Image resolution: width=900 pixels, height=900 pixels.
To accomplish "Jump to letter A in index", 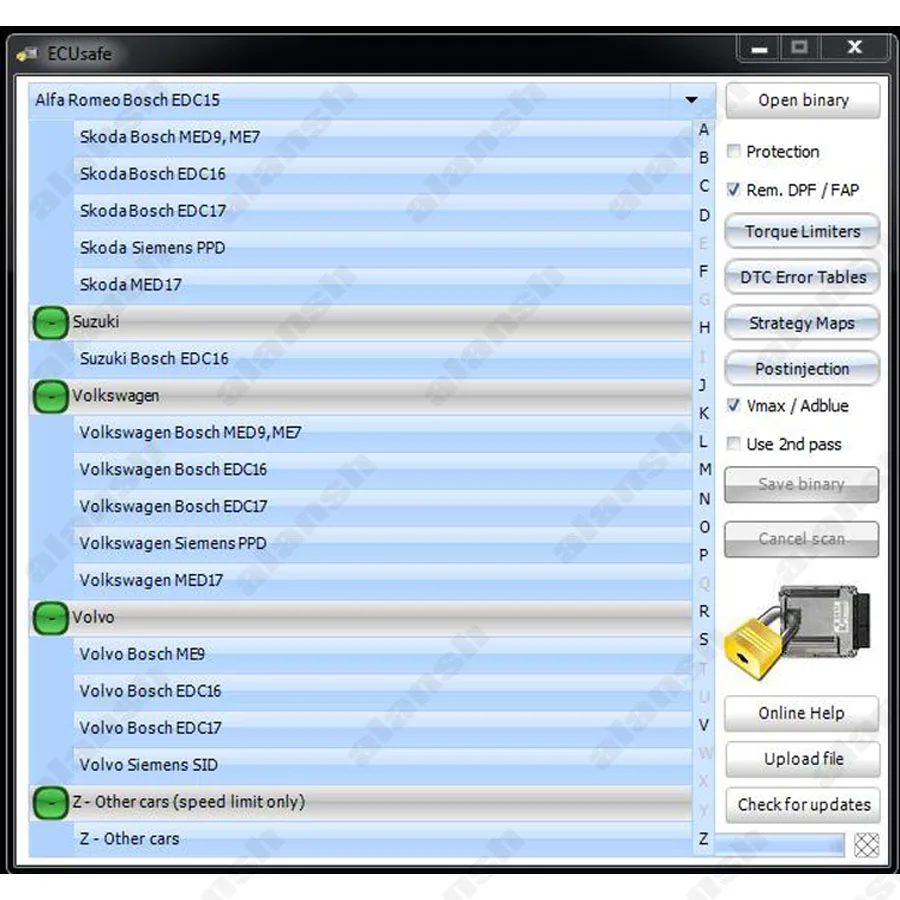I will [x=704, y=130].
